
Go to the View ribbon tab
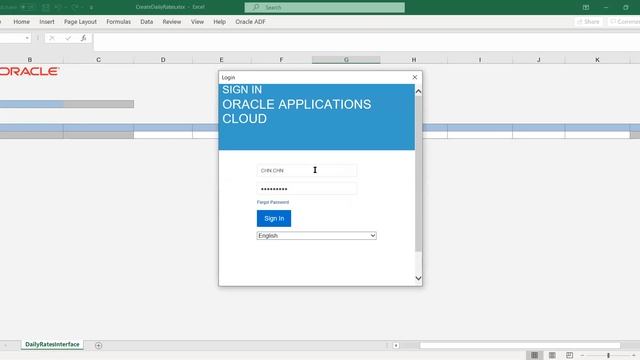click(x=197, y=22)
